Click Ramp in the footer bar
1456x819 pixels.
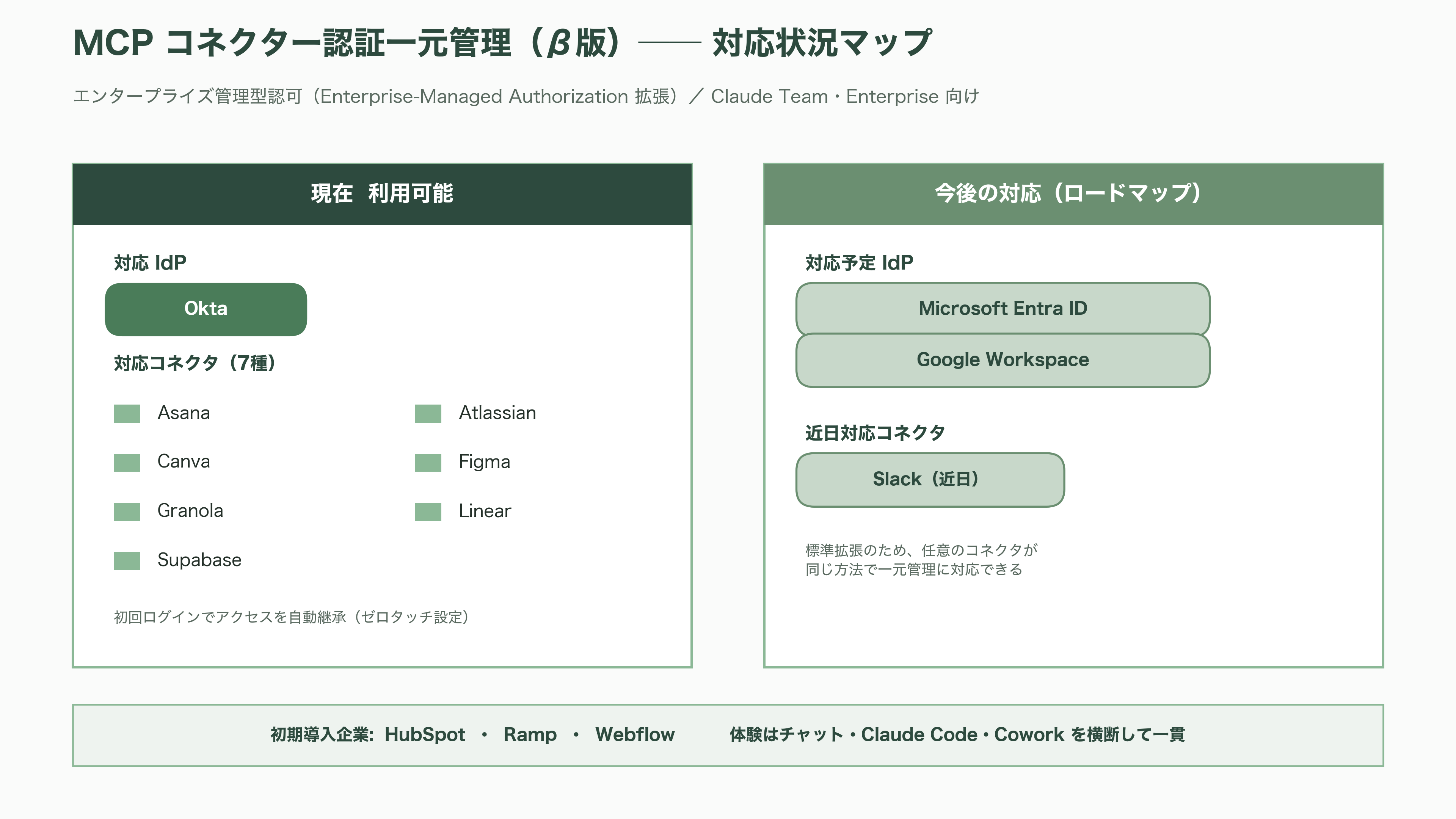[530, 735]
